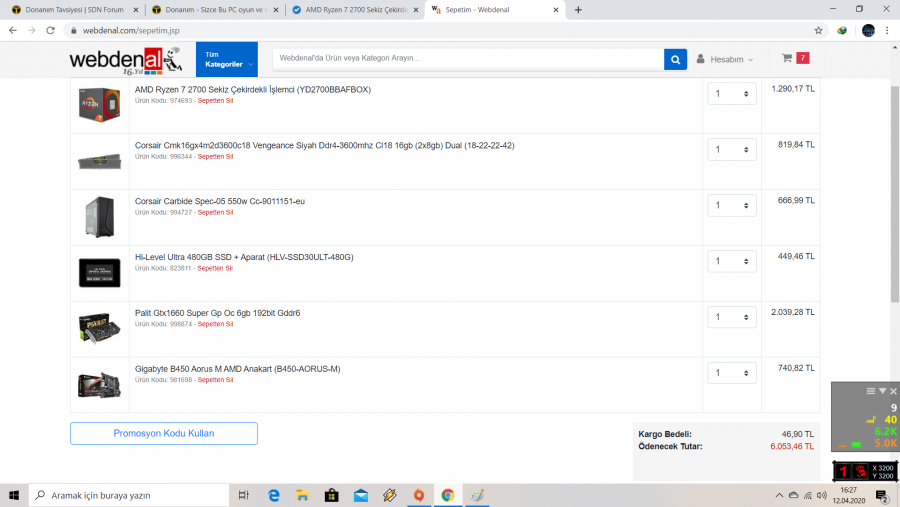Open File Explorer from the taskbar
The width and height of the screenshot is (900, 507).
tap(302, 495)
